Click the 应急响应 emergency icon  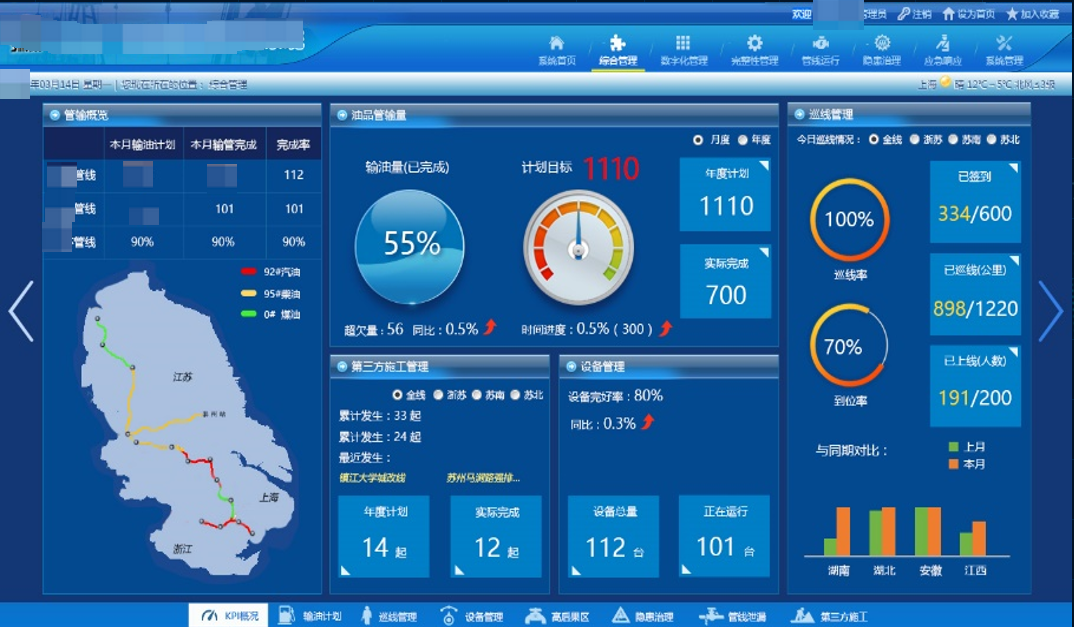click(942, 44)
